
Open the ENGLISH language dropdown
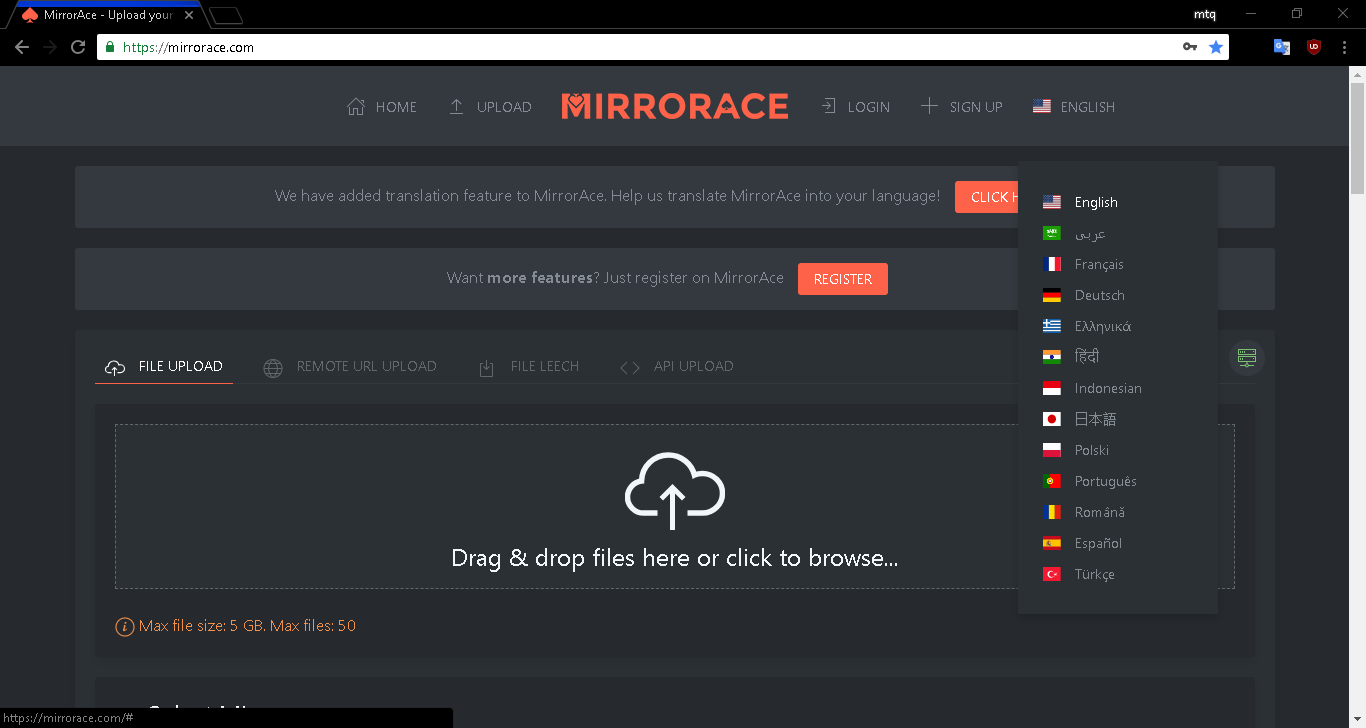click(1074, 107)
